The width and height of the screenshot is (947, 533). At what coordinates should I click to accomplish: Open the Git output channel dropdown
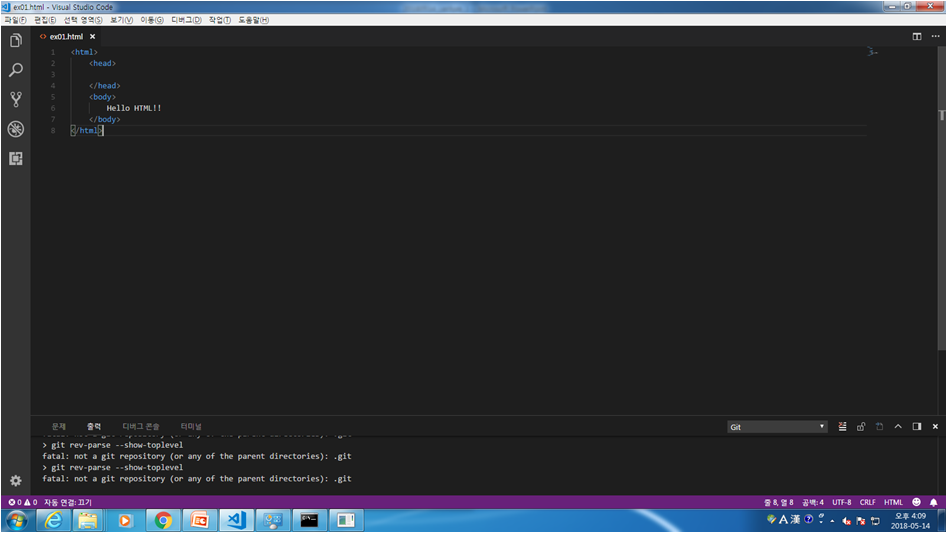777,427
